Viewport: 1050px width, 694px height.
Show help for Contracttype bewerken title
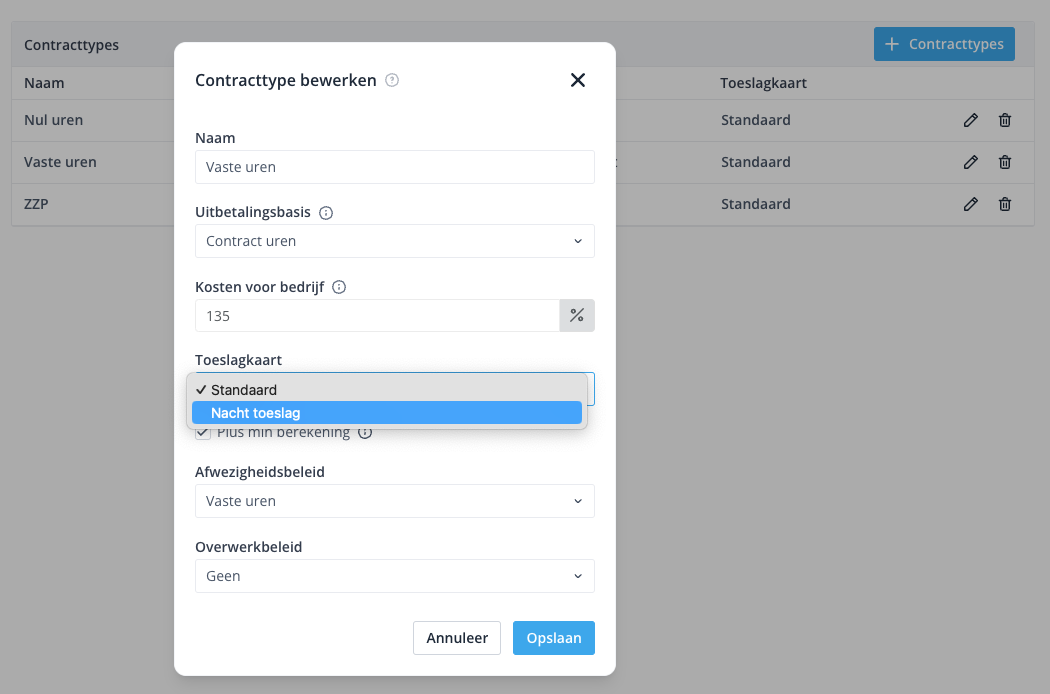(x=392, y=80)
